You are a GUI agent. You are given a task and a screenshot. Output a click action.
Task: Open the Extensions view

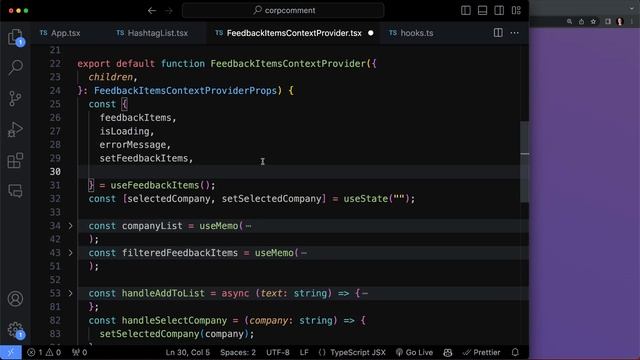click(x=16, y=160)
